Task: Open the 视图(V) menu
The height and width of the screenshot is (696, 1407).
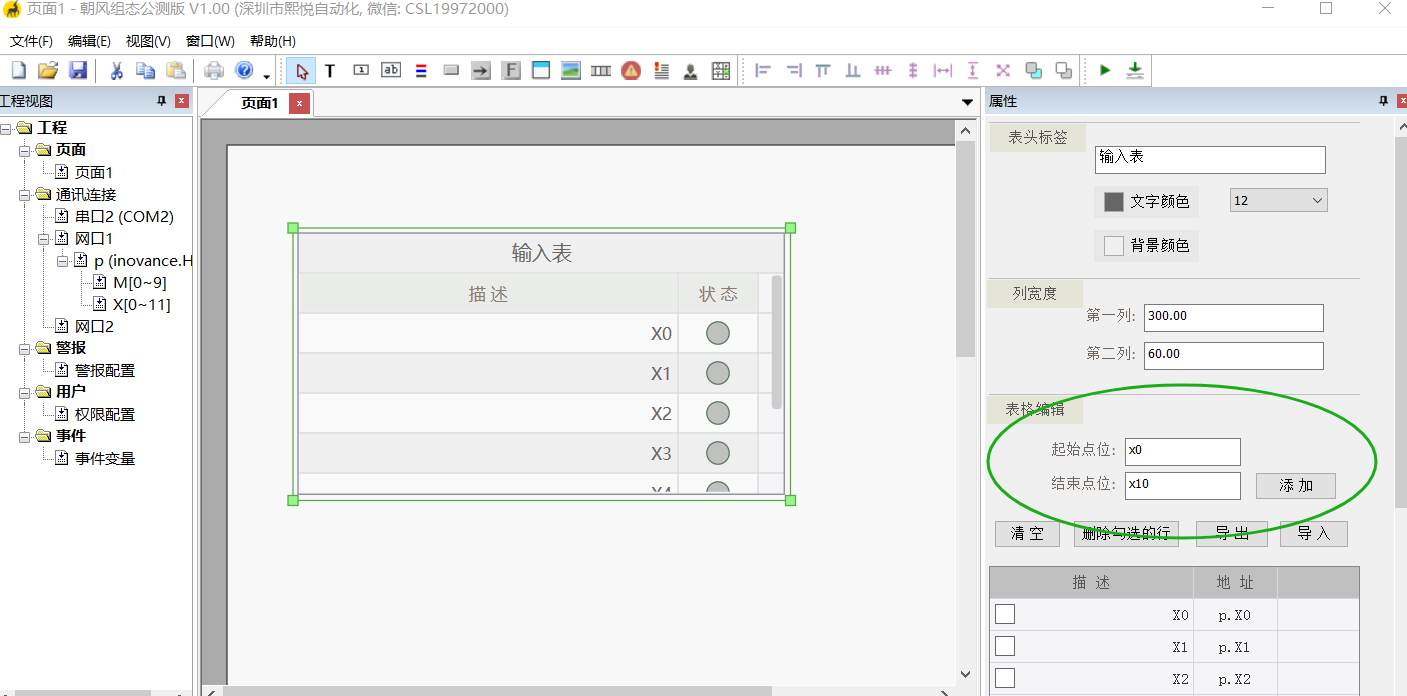Action: 147,41
